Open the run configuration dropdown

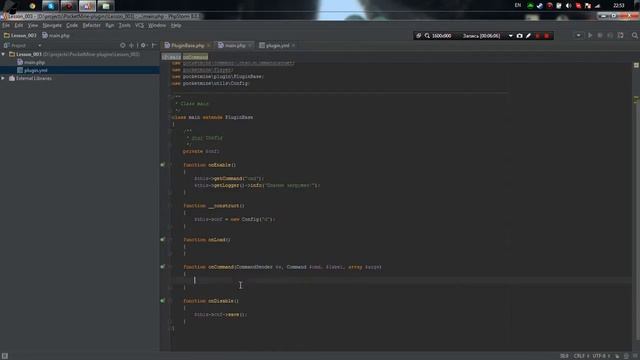click(578, 36)
